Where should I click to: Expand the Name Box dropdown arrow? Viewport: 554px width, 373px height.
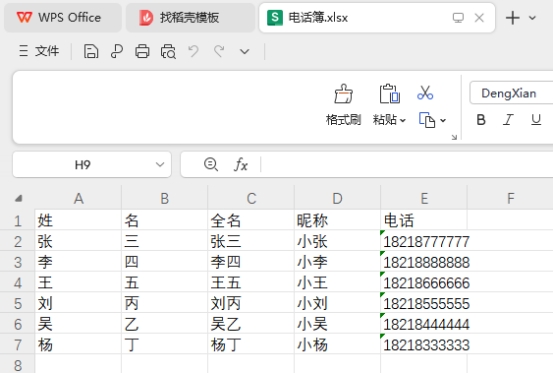pyautogui.click(x=160, y=165)
